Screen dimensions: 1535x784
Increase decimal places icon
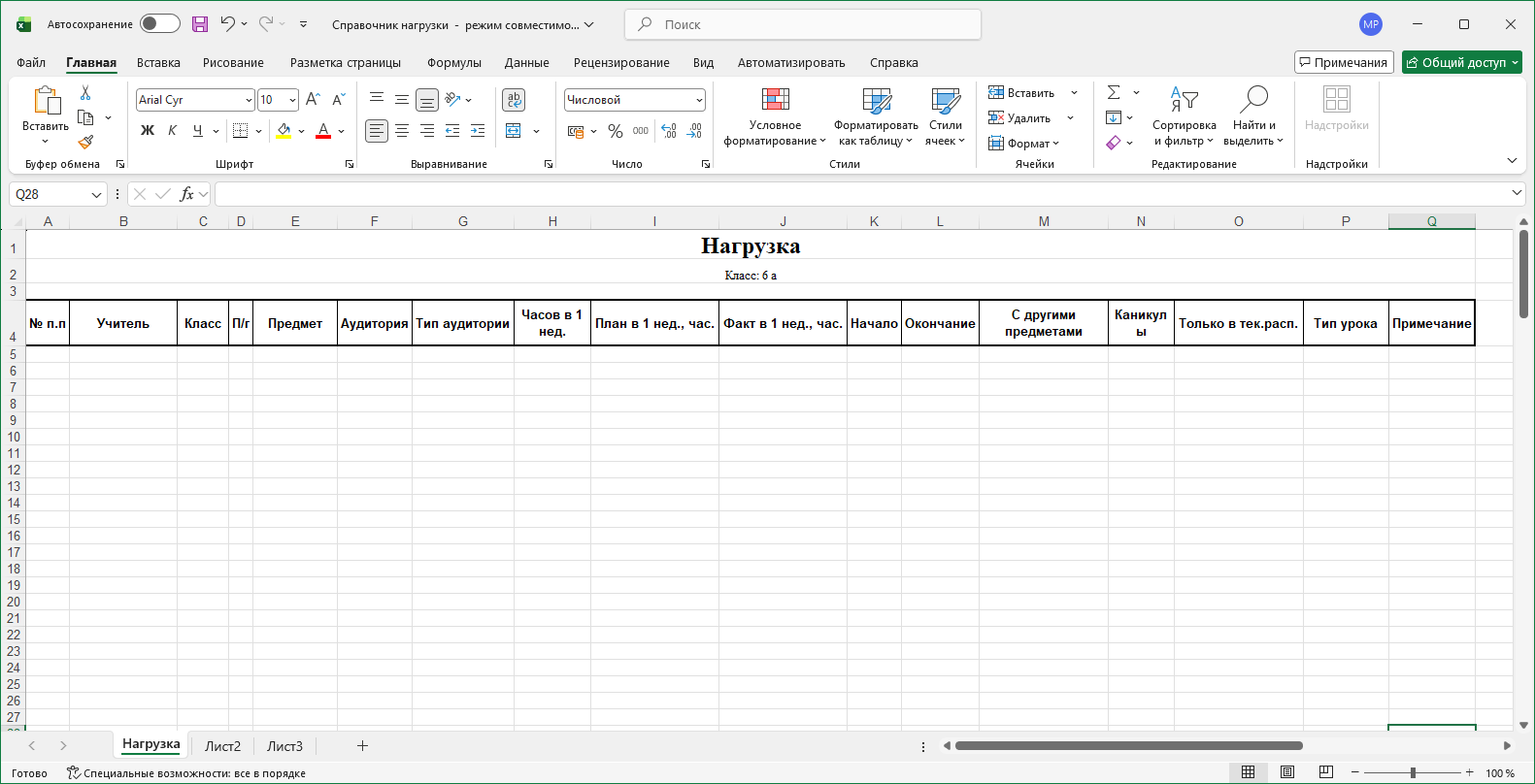(669, 130)
